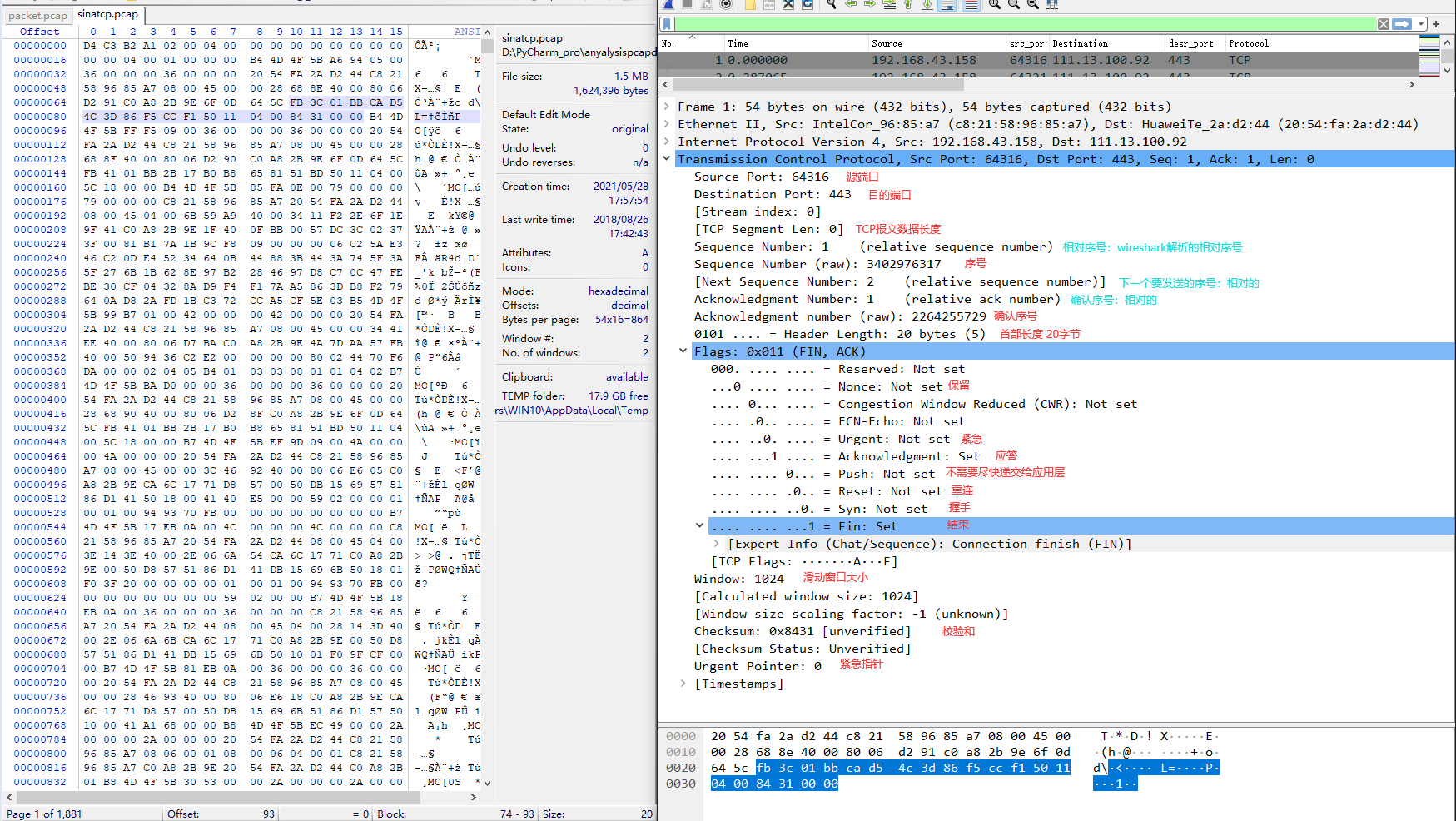Open display filter history dropdown
1456x821 pixels.
(1421, 24)
